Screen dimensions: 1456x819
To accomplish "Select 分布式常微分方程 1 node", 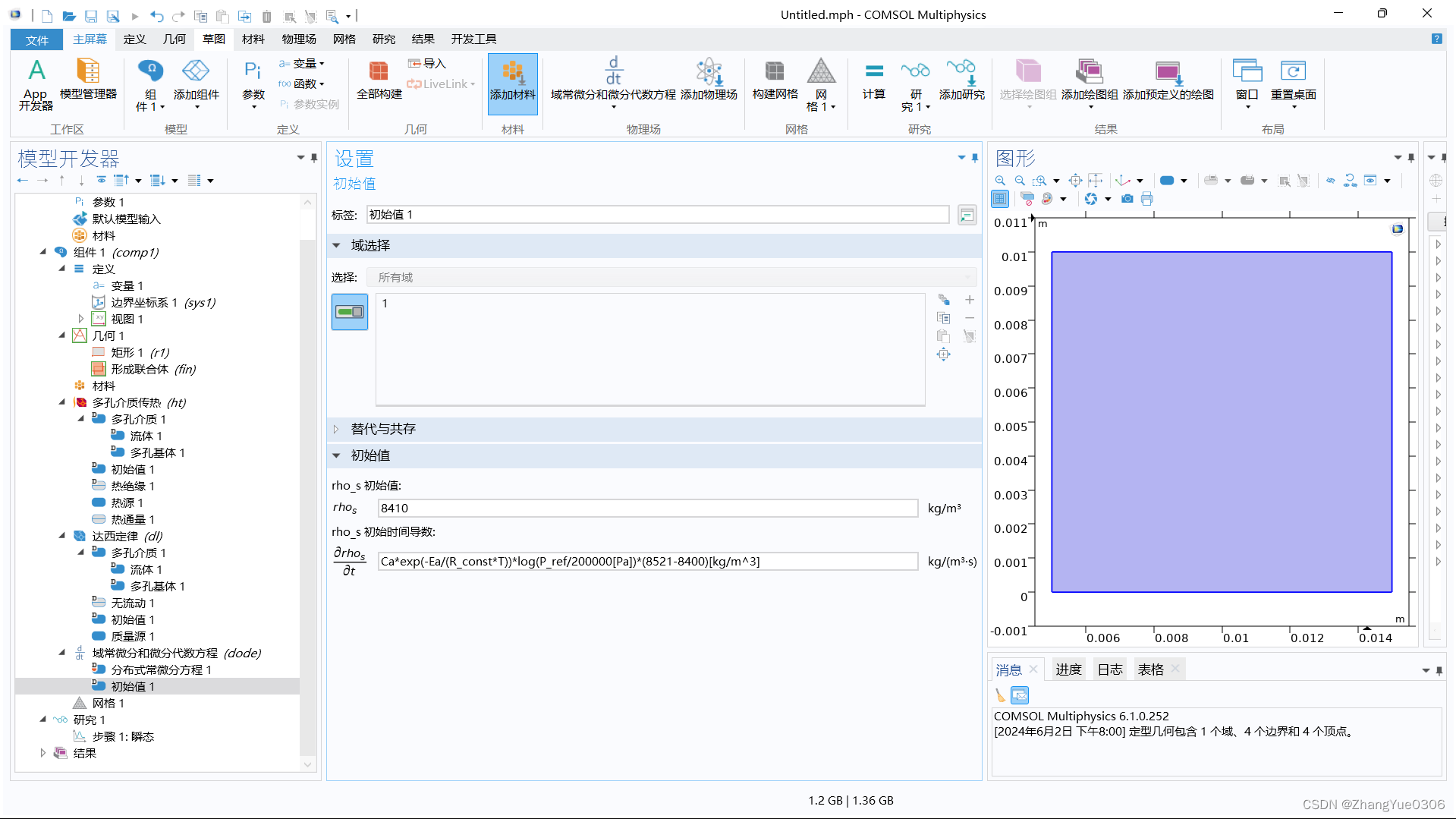I will click(x=161, y=669).
